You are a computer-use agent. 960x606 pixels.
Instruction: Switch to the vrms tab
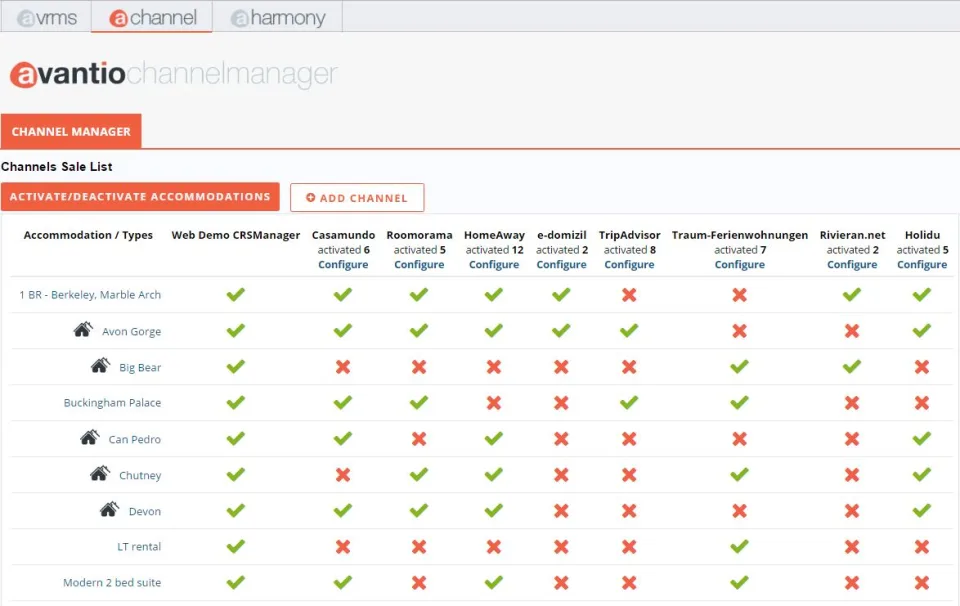47,17
